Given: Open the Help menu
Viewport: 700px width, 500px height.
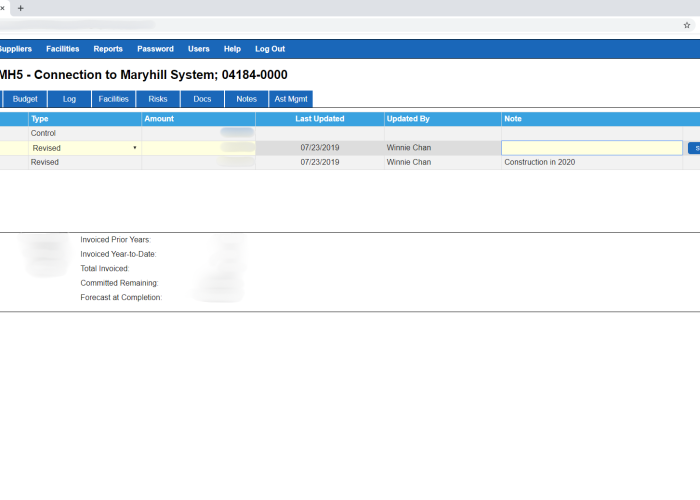Looking at the screenshot, I should [x=232, y=49].
